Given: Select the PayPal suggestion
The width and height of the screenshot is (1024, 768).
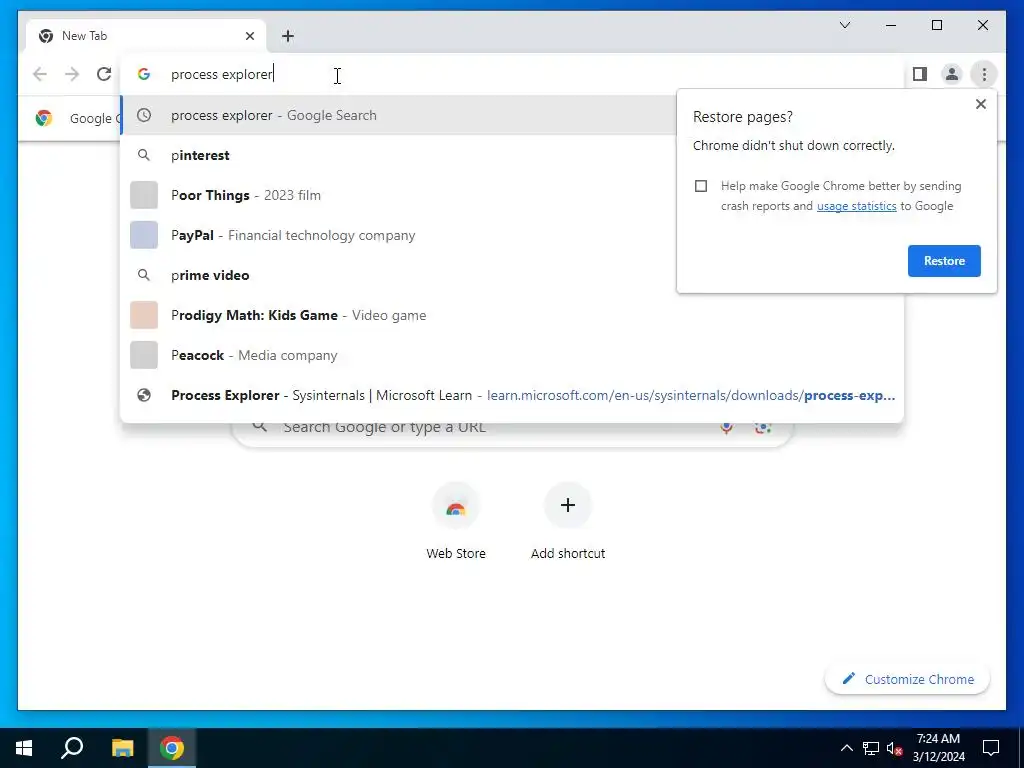Looking at the screenshot, I should pyautogui.click(x=398, y=235).
